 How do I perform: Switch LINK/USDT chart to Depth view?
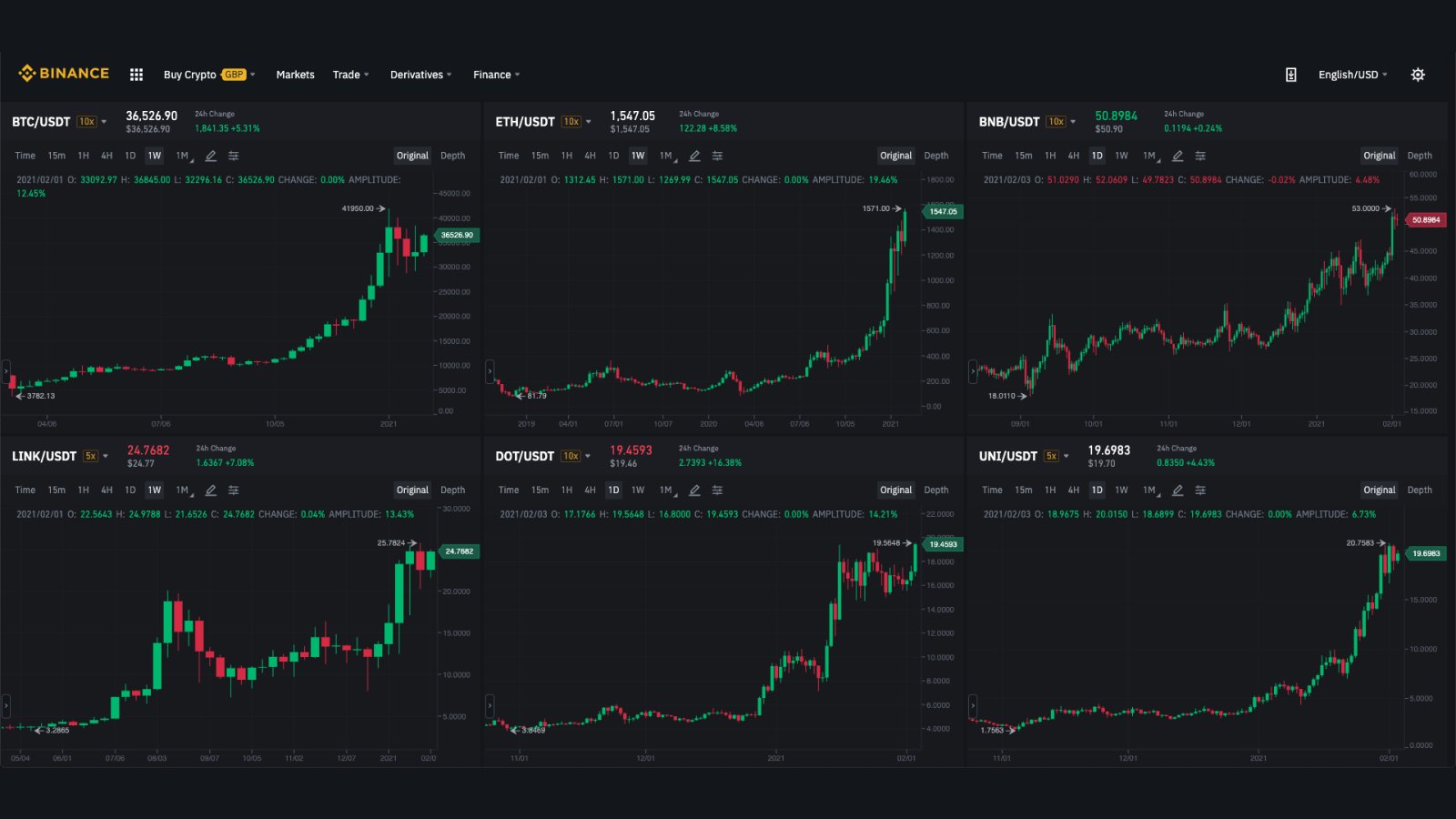(452, 490)
